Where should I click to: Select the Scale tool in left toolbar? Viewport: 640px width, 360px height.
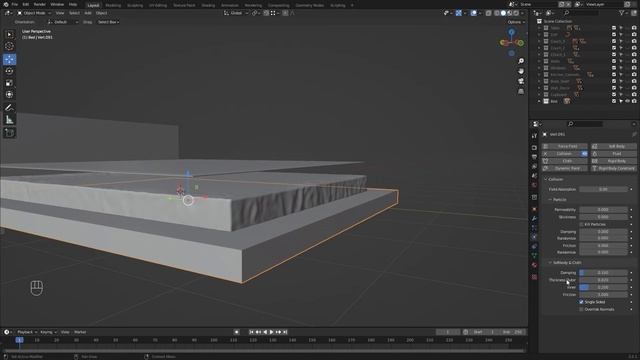[9, 83]
